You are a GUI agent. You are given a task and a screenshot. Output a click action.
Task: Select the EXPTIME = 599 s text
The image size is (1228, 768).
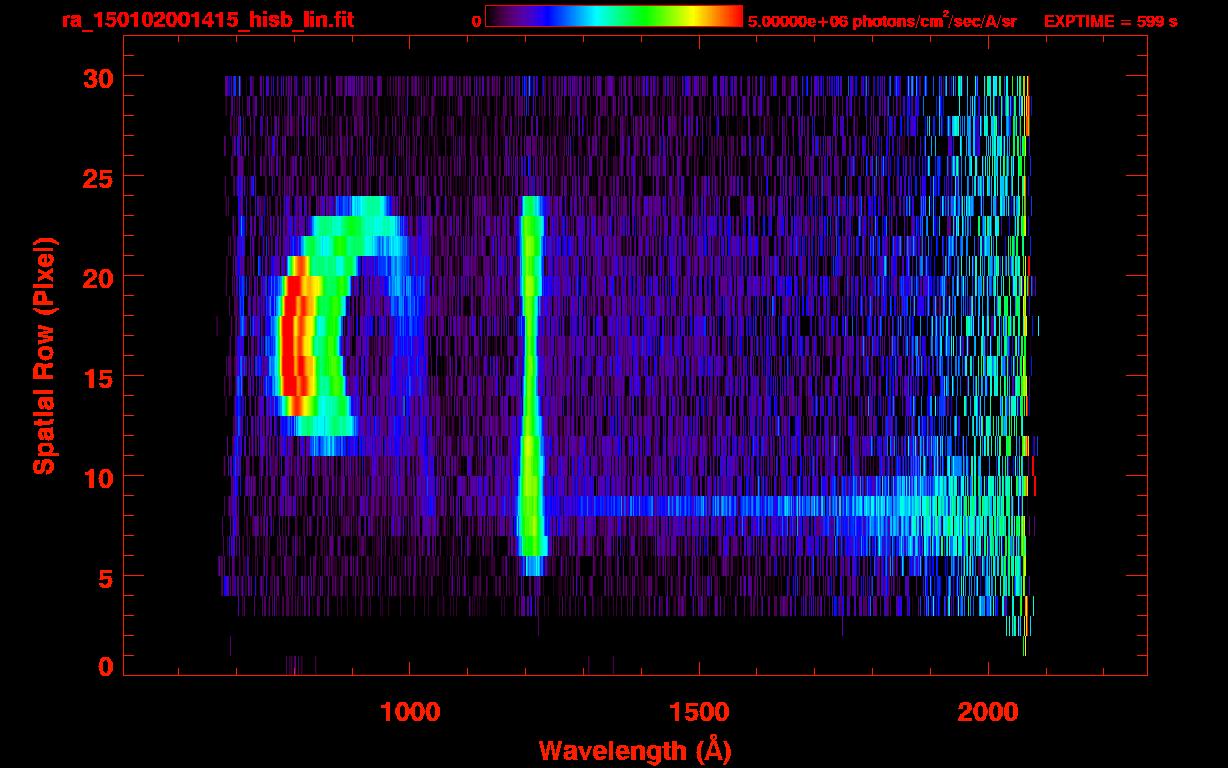click(x=1110, y=21)
